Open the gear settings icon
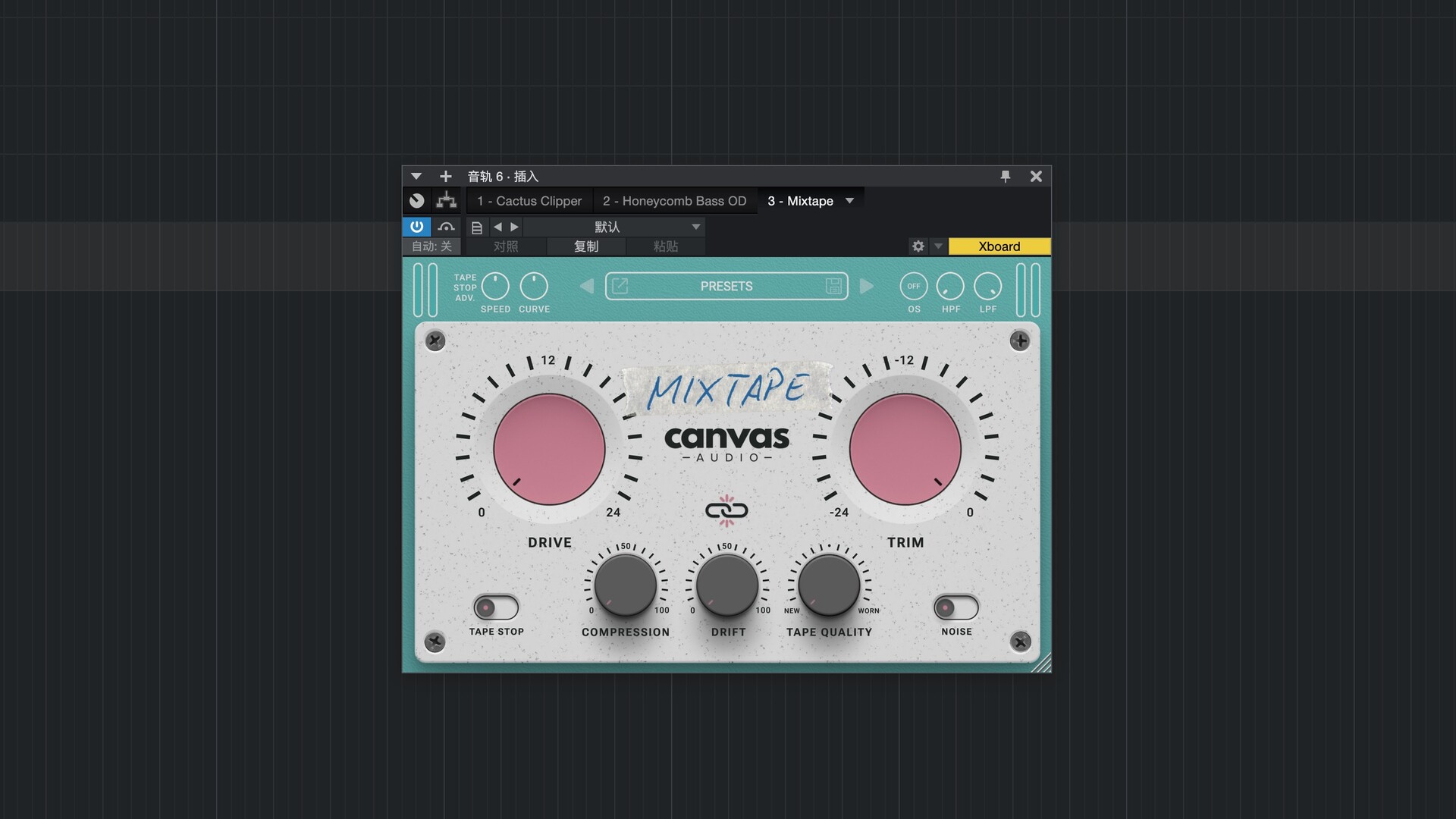The width and height of the screenshot is (1456, 819). 918,246
